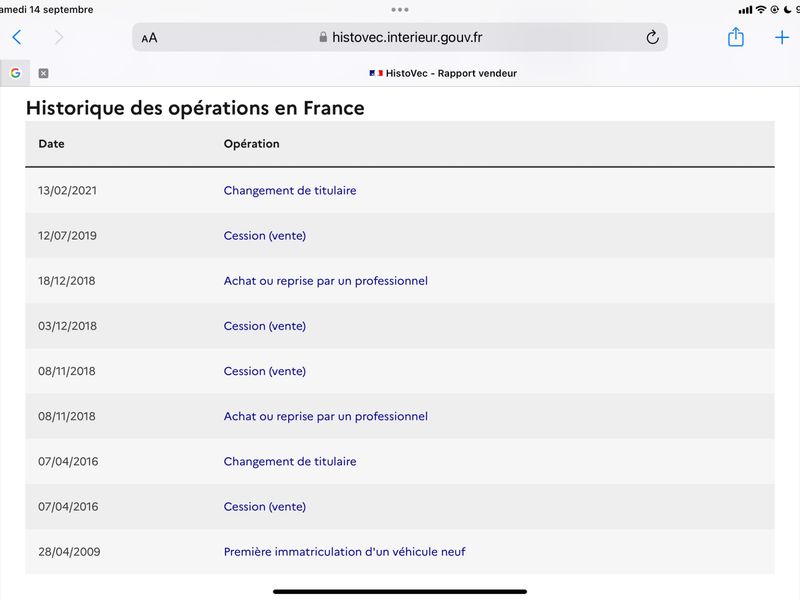The width and height of the screenshot is (800, 600).
Task: Click Changement de titulaire dated 13/02/2021
Action: [x=290, y=190]
